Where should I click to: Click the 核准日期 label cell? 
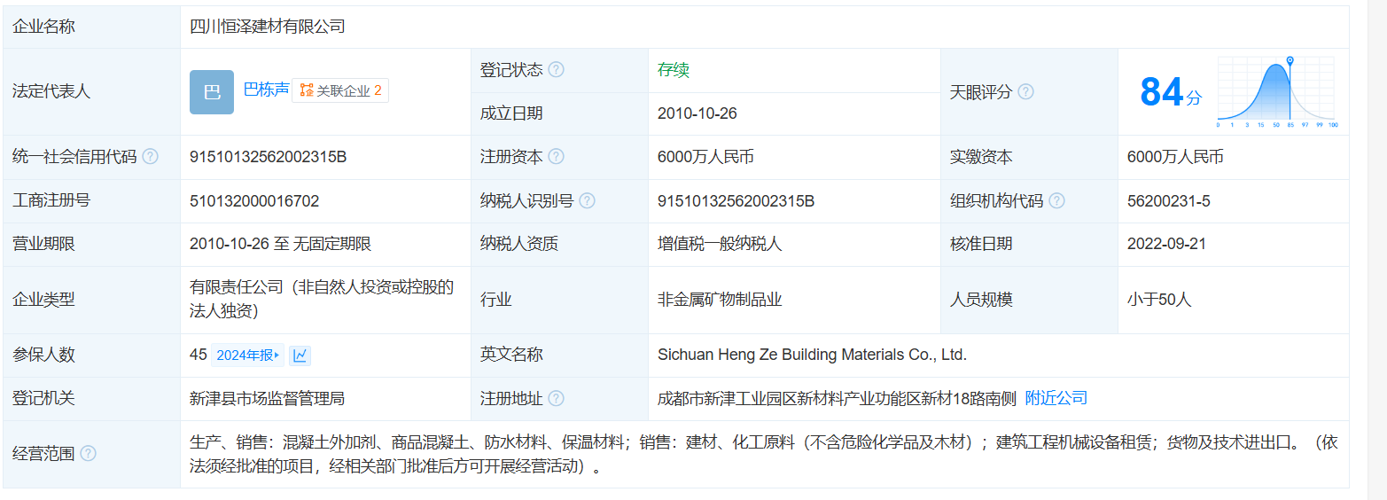coord(1029,244)
